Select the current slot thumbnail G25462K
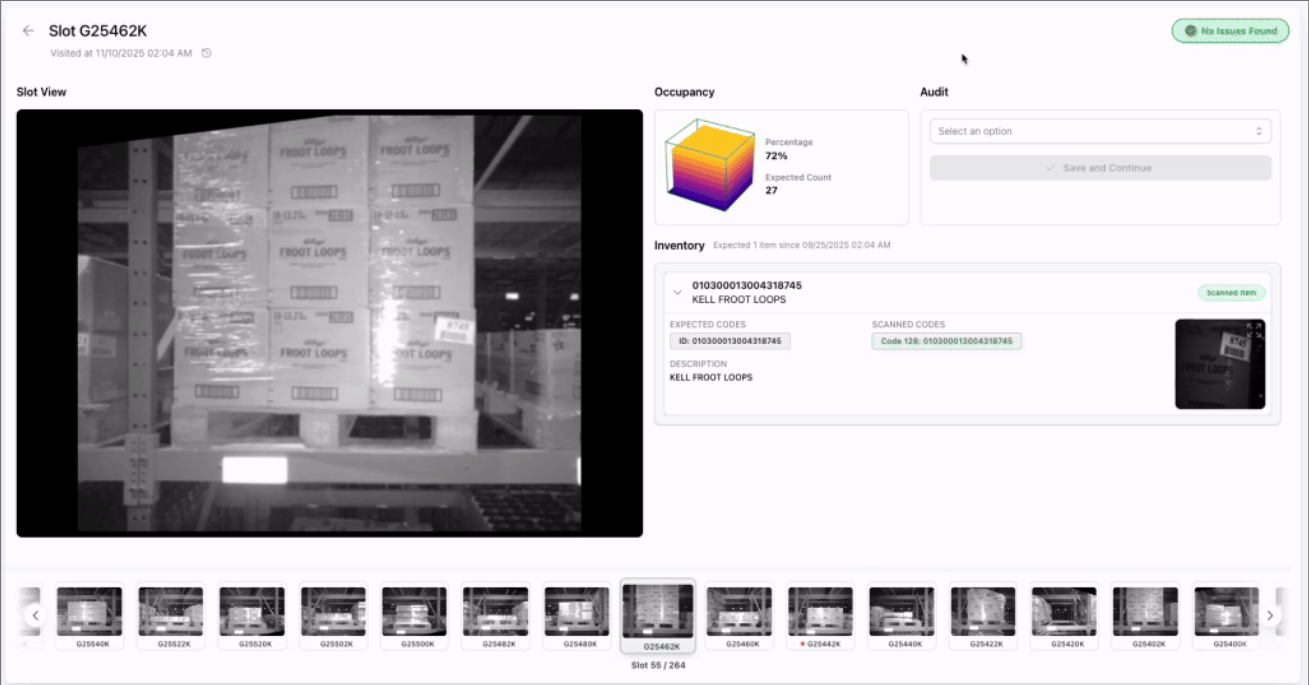The width and height of the screenshot is (1309, 685). [658, 615]
